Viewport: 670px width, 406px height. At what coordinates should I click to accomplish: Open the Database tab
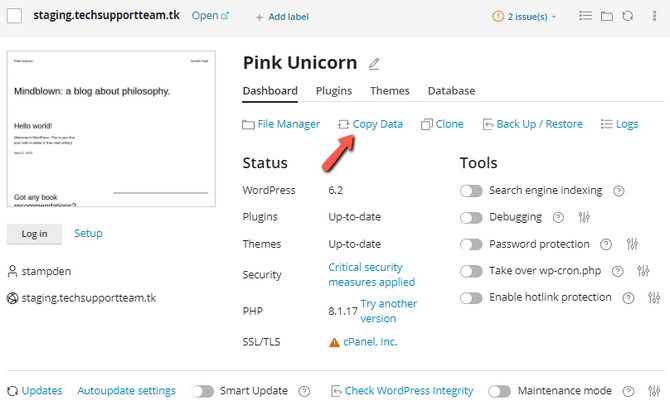pos(451,91)
